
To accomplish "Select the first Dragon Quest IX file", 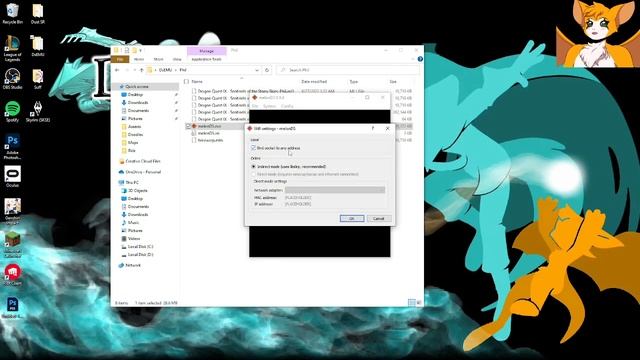I will [x=246, y=91].
